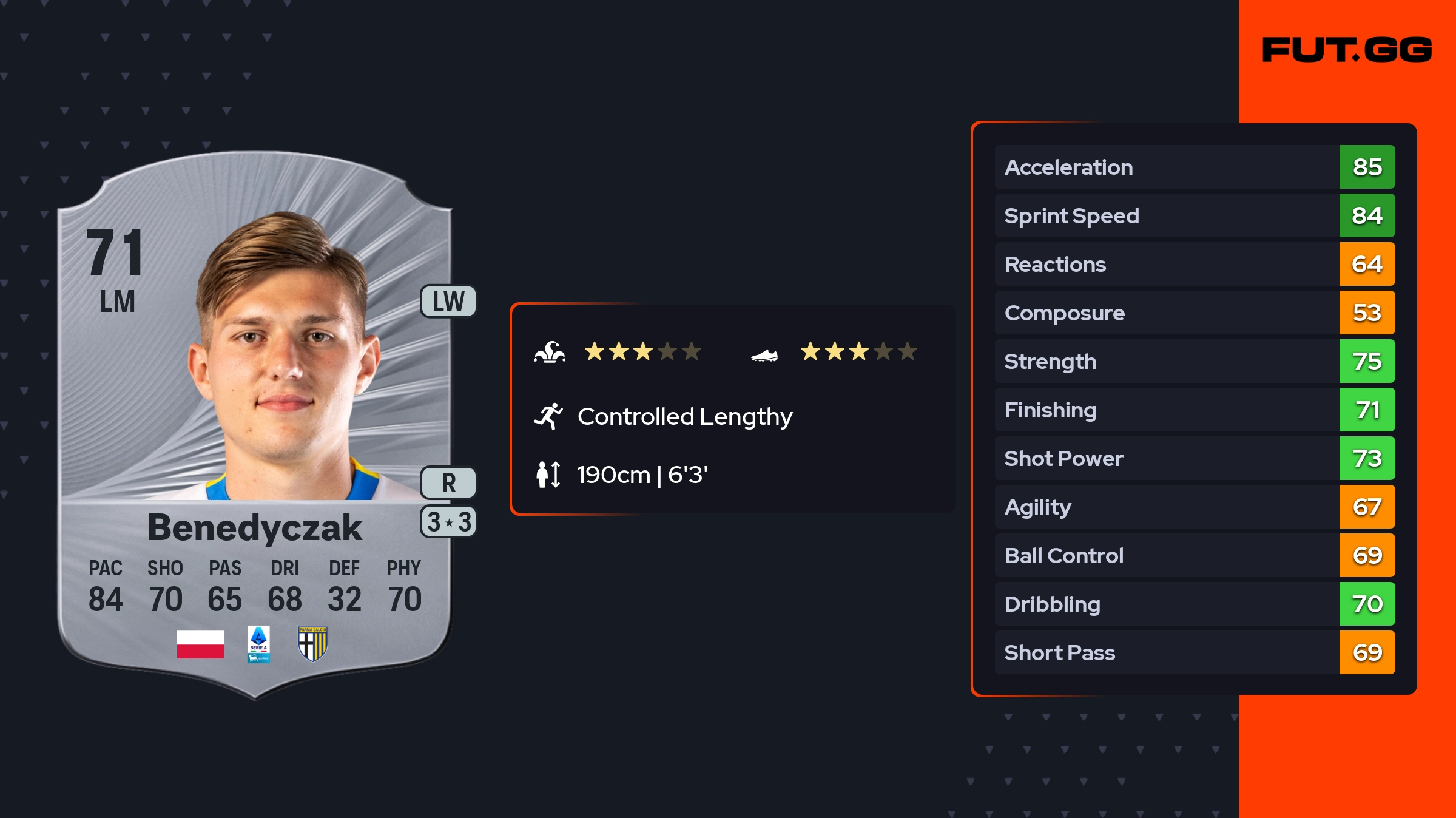Screen dimensions: 1456x818
Task: Click the Parma Calcio club crest
Action: click(x=313, y=644)
